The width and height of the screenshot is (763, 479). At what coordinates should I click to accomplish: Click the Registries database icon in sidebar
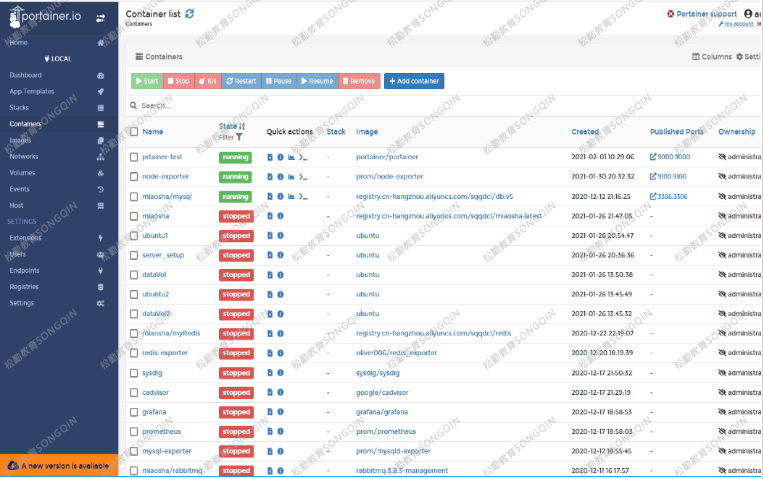(x=100, y=287)
